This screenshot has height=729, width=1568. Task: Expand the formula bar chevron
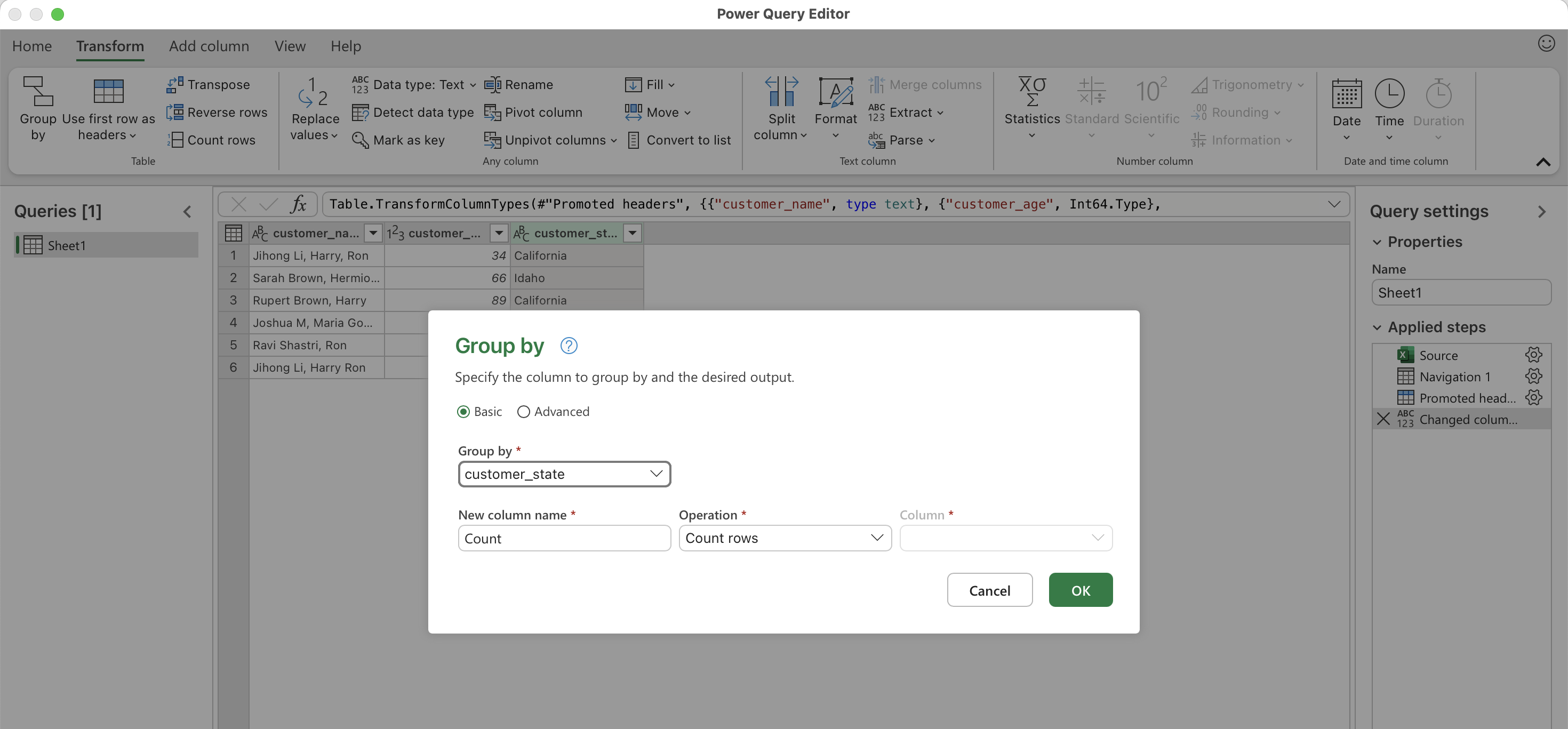(1334, 204)
